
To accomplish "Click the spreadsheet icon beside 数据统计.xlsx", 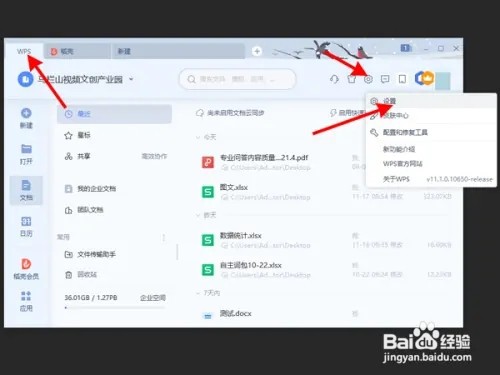I will (x=208, y=240).
